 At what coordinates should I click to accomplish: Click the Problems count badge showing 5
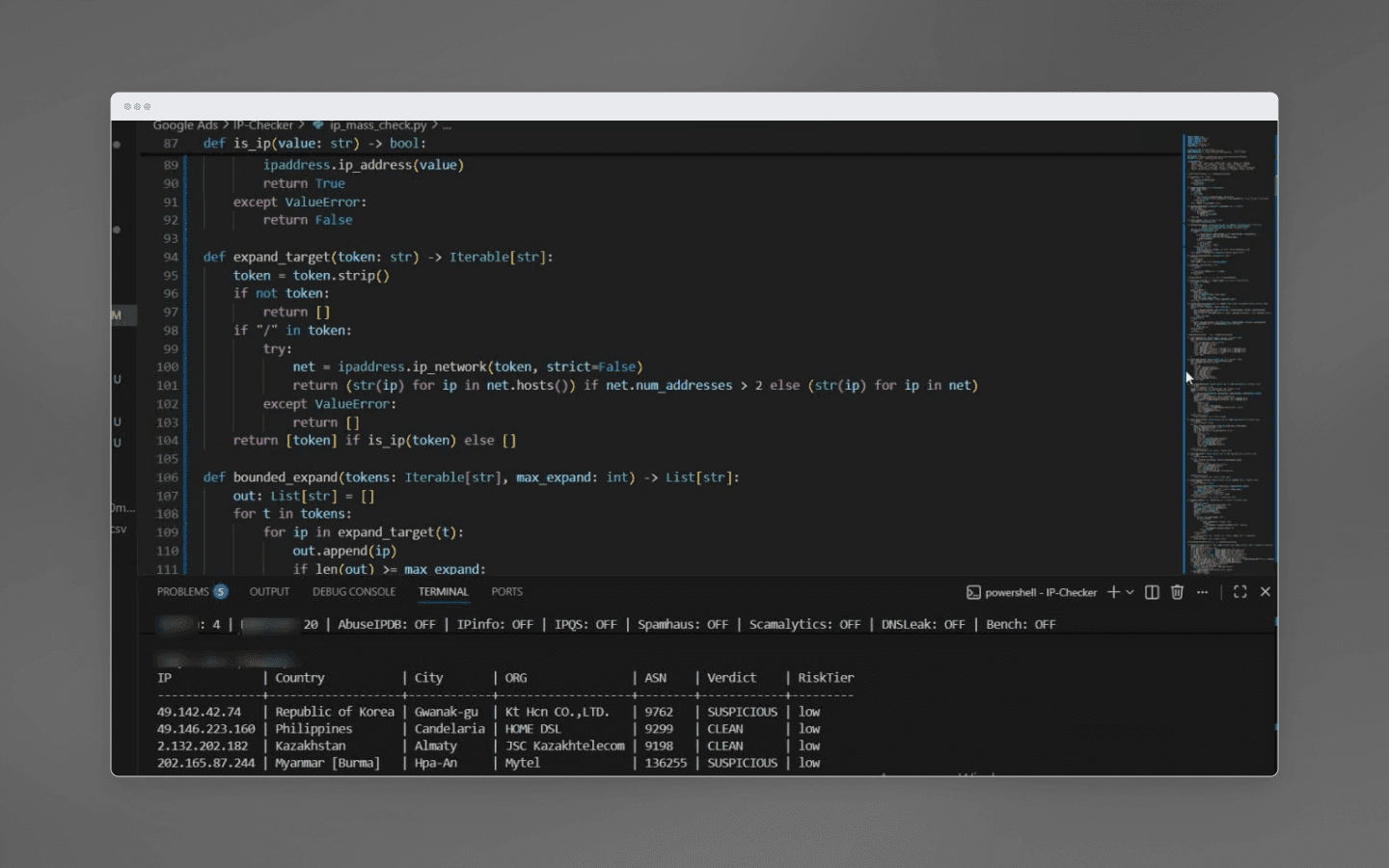(x=220, y=591)
